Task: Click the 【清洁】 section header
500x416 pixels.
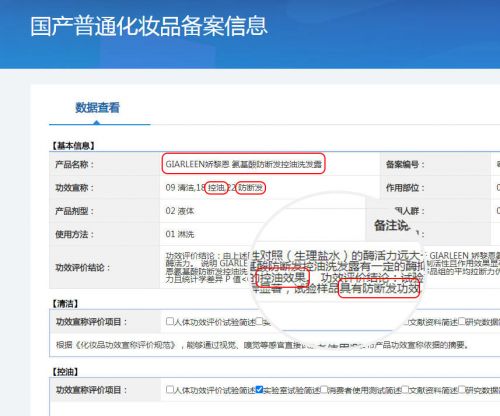Action: tap(65, 303)
